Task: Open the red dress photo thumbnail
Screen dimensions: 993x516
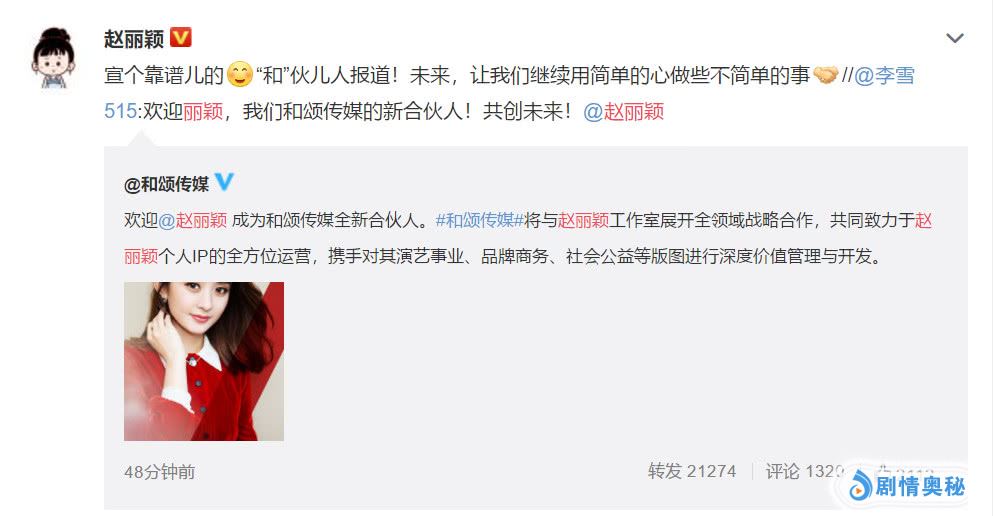Action: coord(204,361)
